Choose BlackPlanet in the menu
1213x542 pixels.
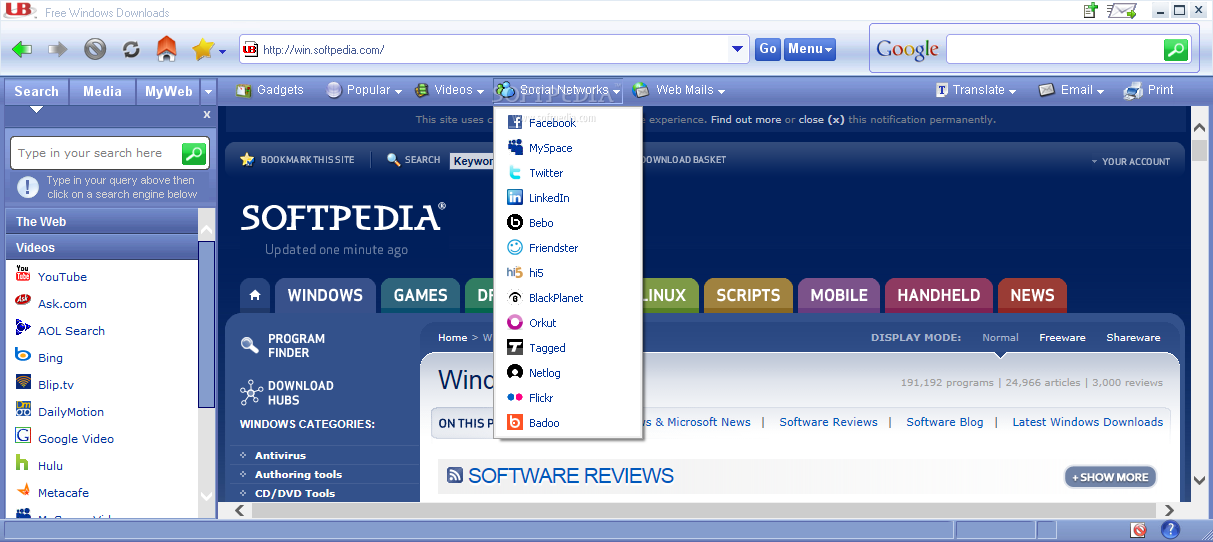[x=568, y=298]
